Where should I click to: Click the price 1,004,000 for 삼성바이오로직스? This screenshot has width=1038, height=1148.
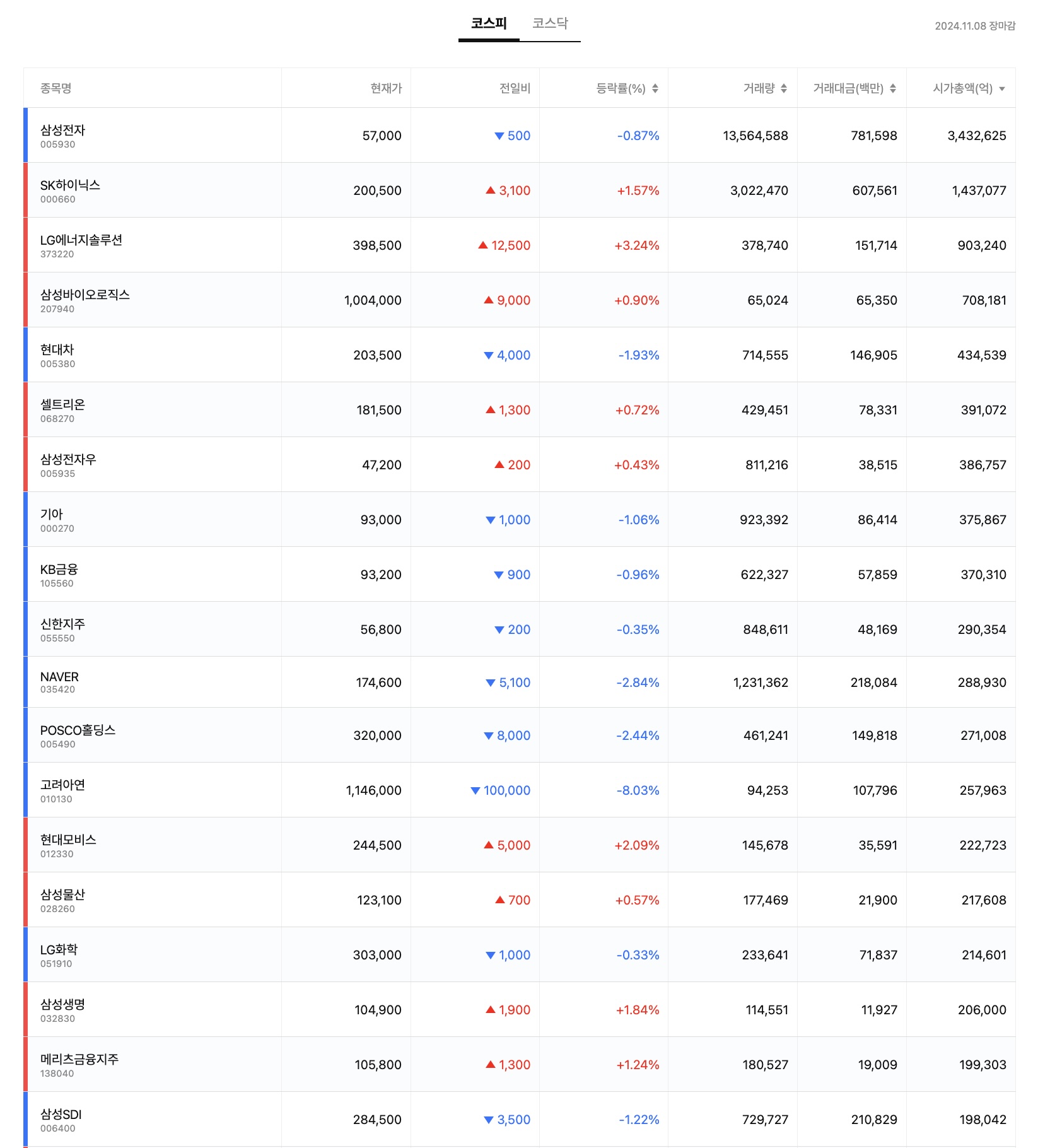373,300
